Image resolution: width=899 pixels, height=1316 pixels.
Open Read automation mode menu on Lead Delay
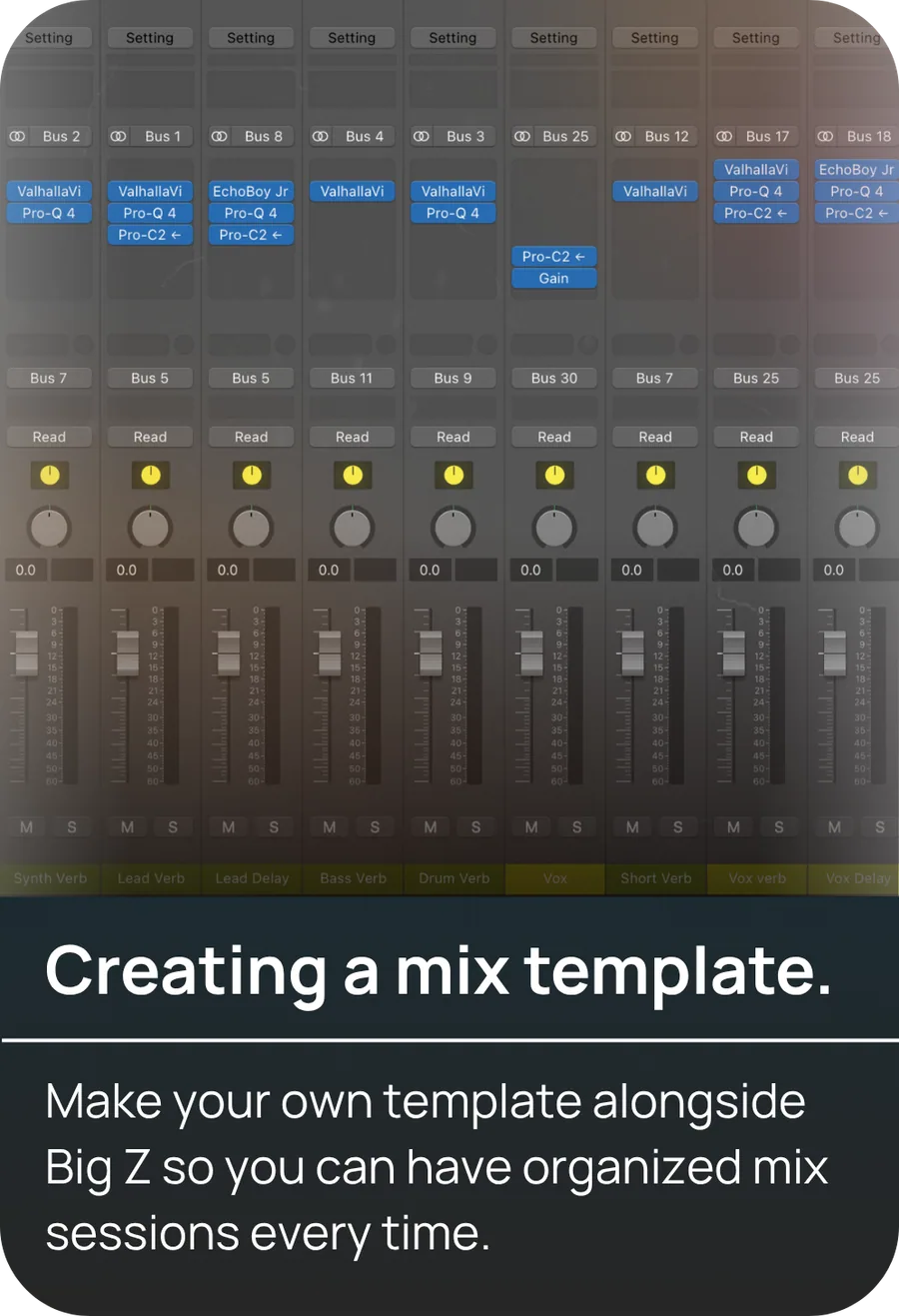point(251,437)
